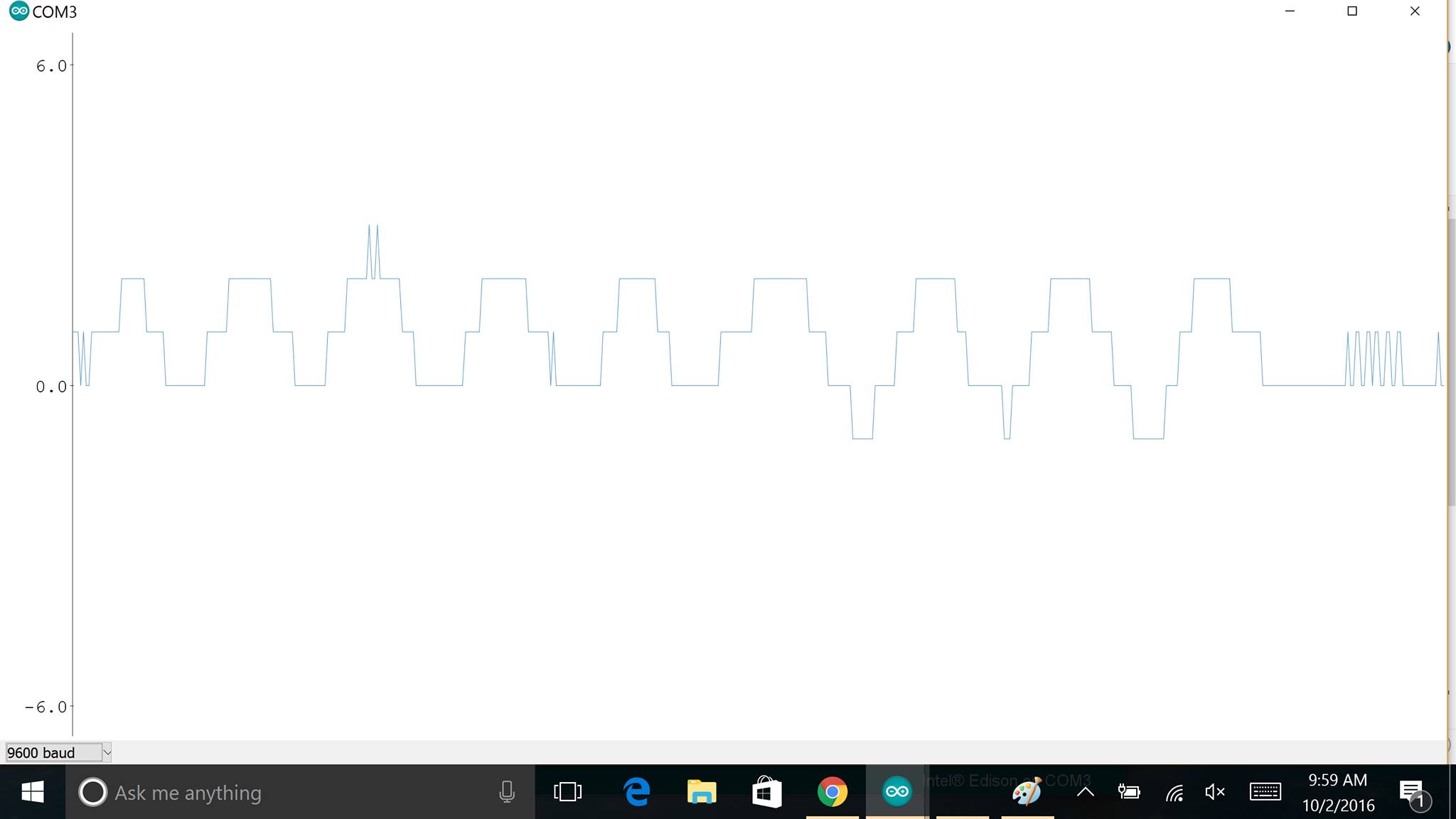Click the clock showing 9:59 AM
Image resolution: width=1456 pixels, height=819 pixels.
(x=1338, y=792)
